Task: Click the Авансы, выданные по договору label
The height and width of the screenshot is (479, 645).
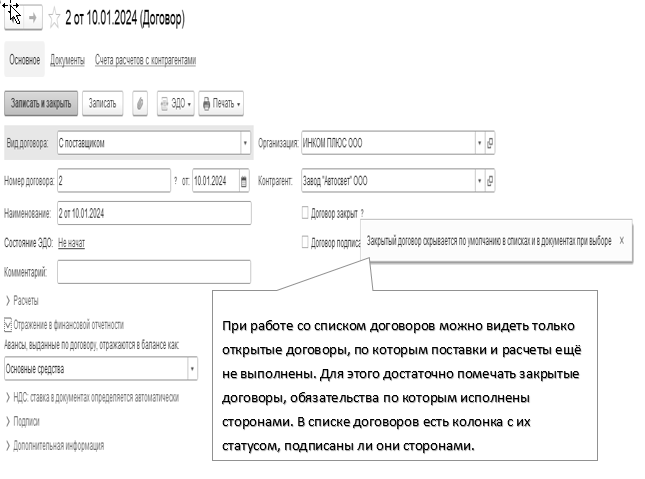Action: click(x=92, y=345)
